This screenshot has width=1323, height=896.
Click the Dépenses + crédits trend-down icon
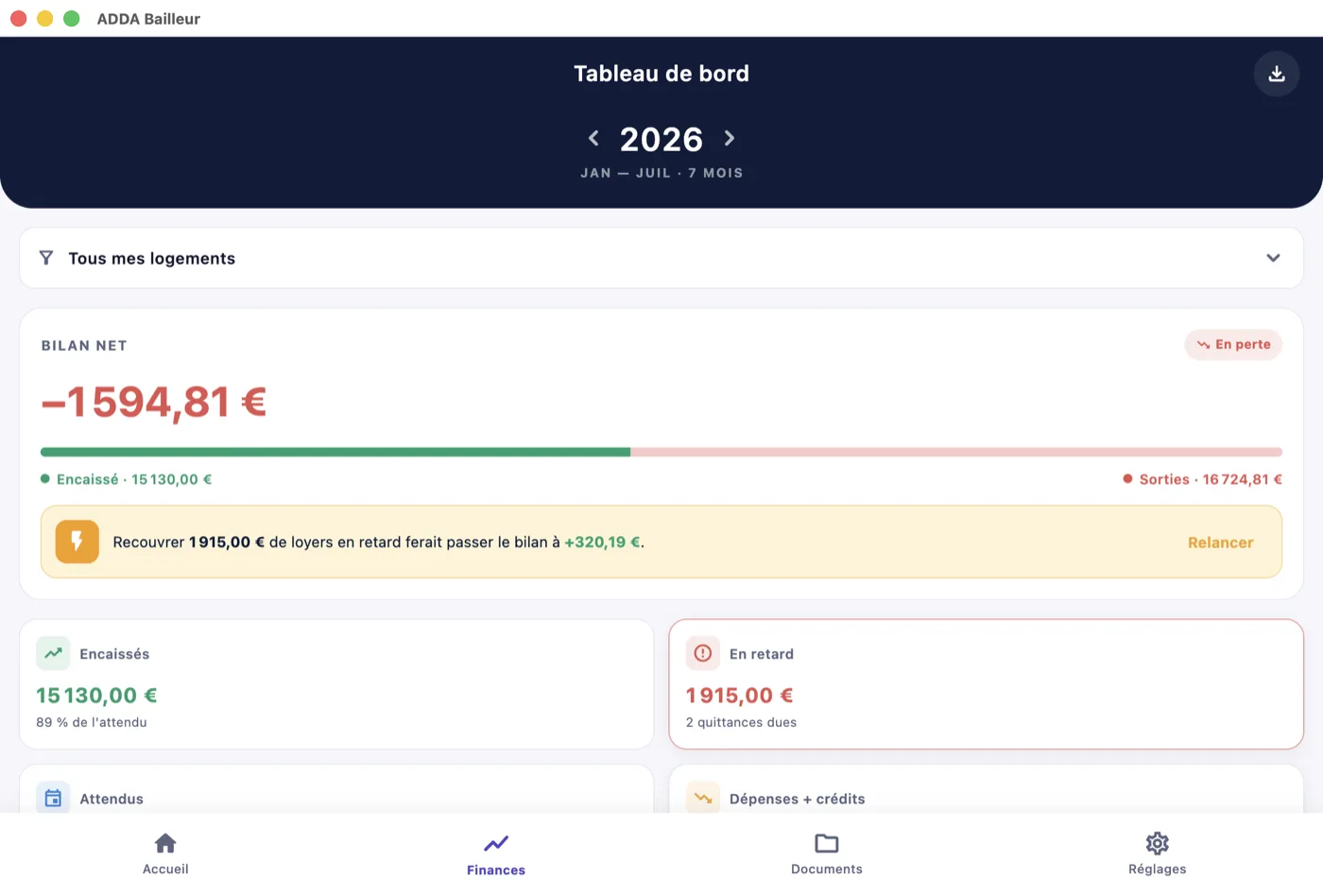(x=703, y=799)
